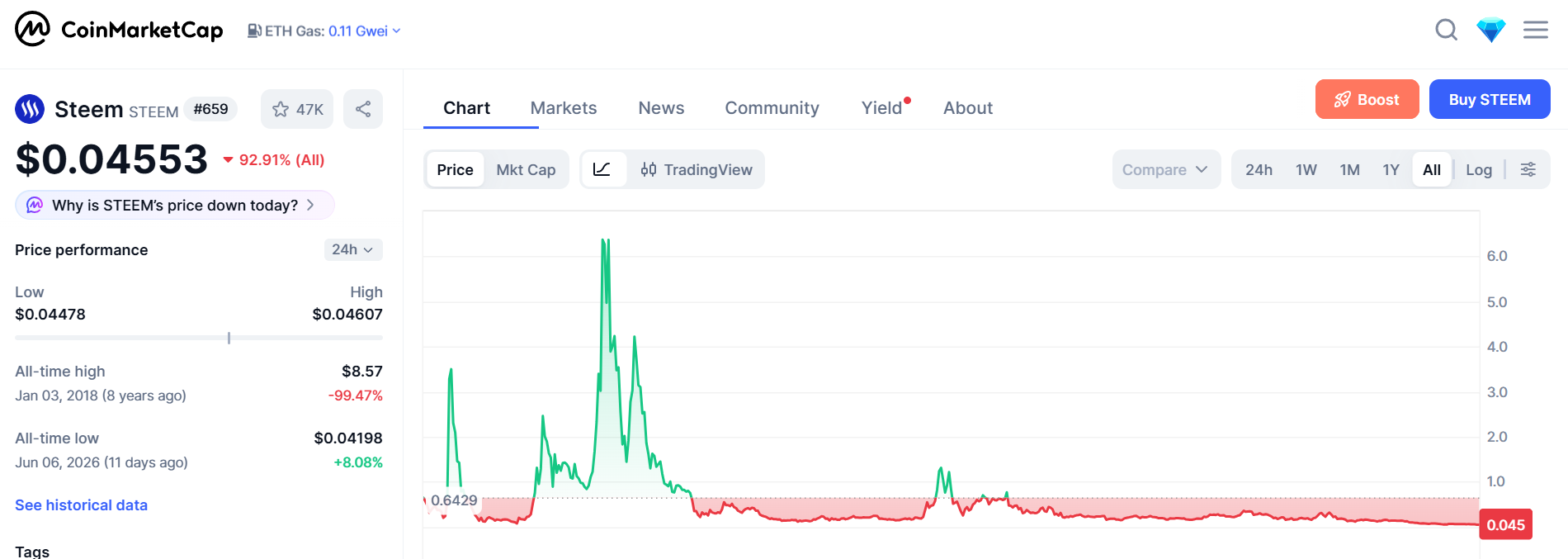Viewport: 1568px width, 559px height.
Task: Open the hamburger menu
Action: click(1535, 31)
